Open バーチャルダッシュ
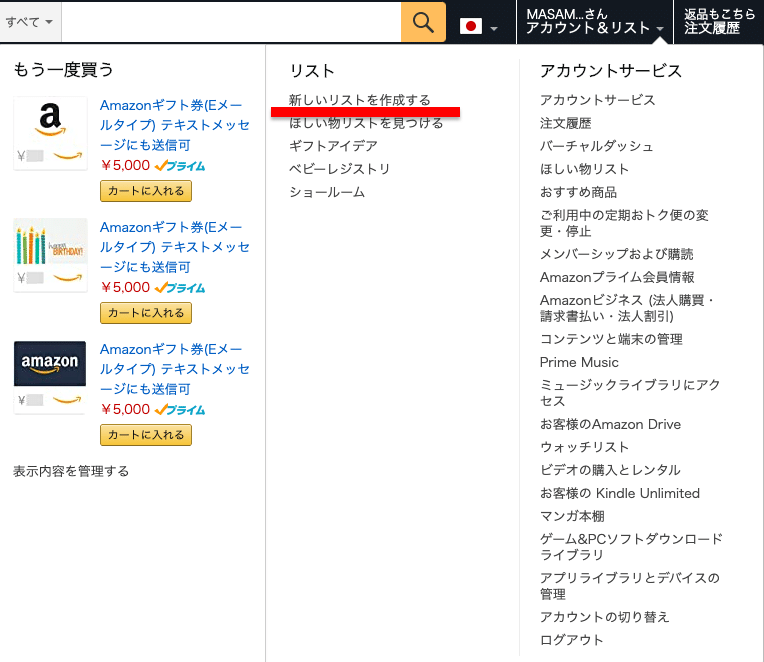The width and height of the screenshot is (764, 662). tap(596, 146)
